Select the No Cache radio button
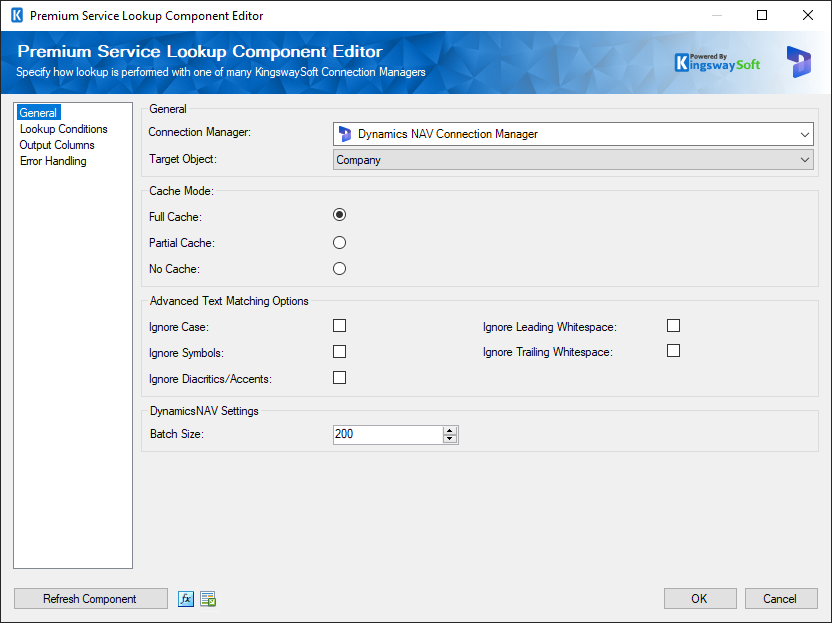 [340, 269]
